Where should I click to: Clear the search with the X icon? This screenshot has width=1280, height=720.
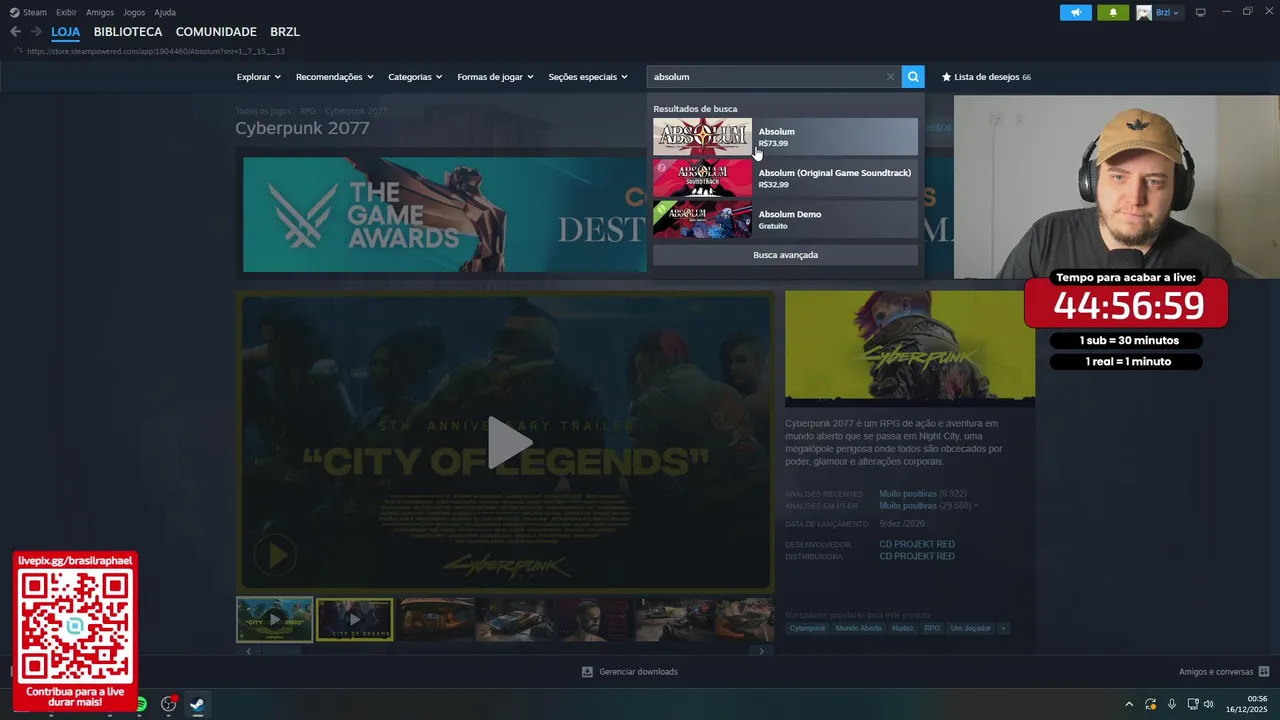point(890,77)
